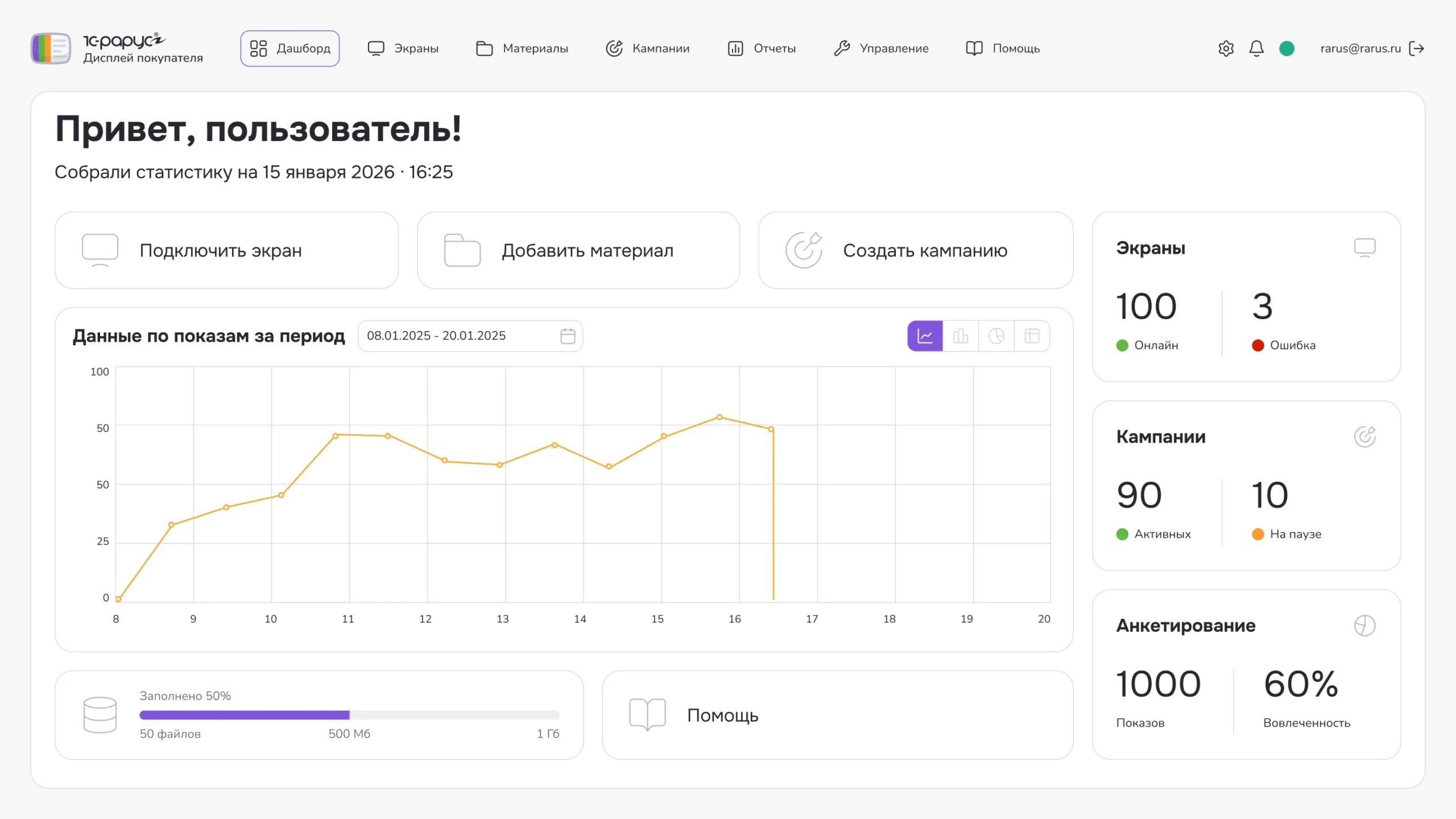
Task: Click the green status indicator near the email
Action: [x=1287, y=48]
